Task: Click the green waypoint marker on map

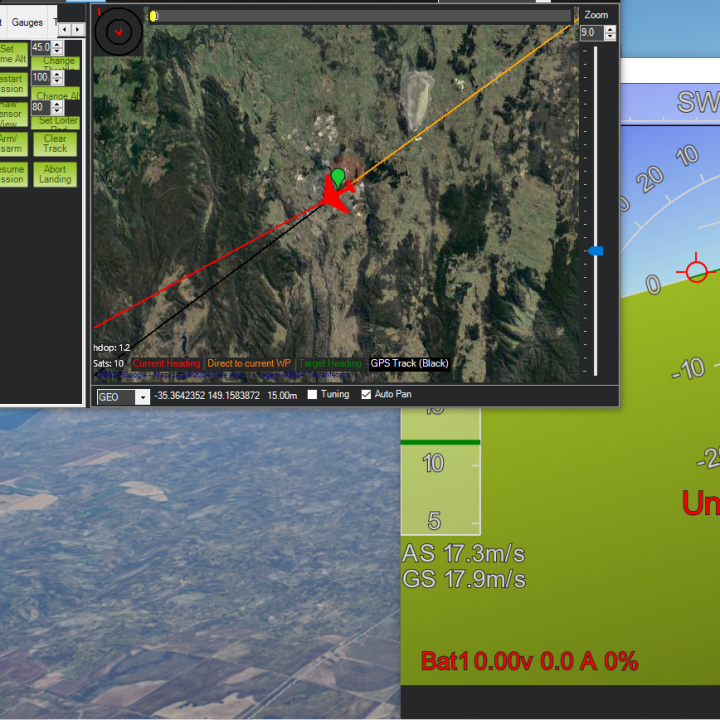Action: click(x=338, y=178)
